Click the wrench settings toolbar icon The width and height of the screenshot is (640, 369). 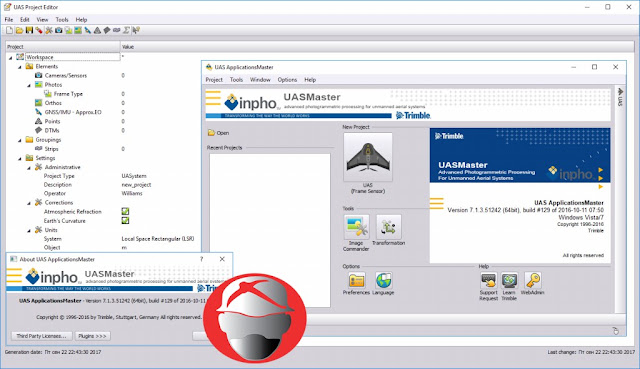click(49, 30)
